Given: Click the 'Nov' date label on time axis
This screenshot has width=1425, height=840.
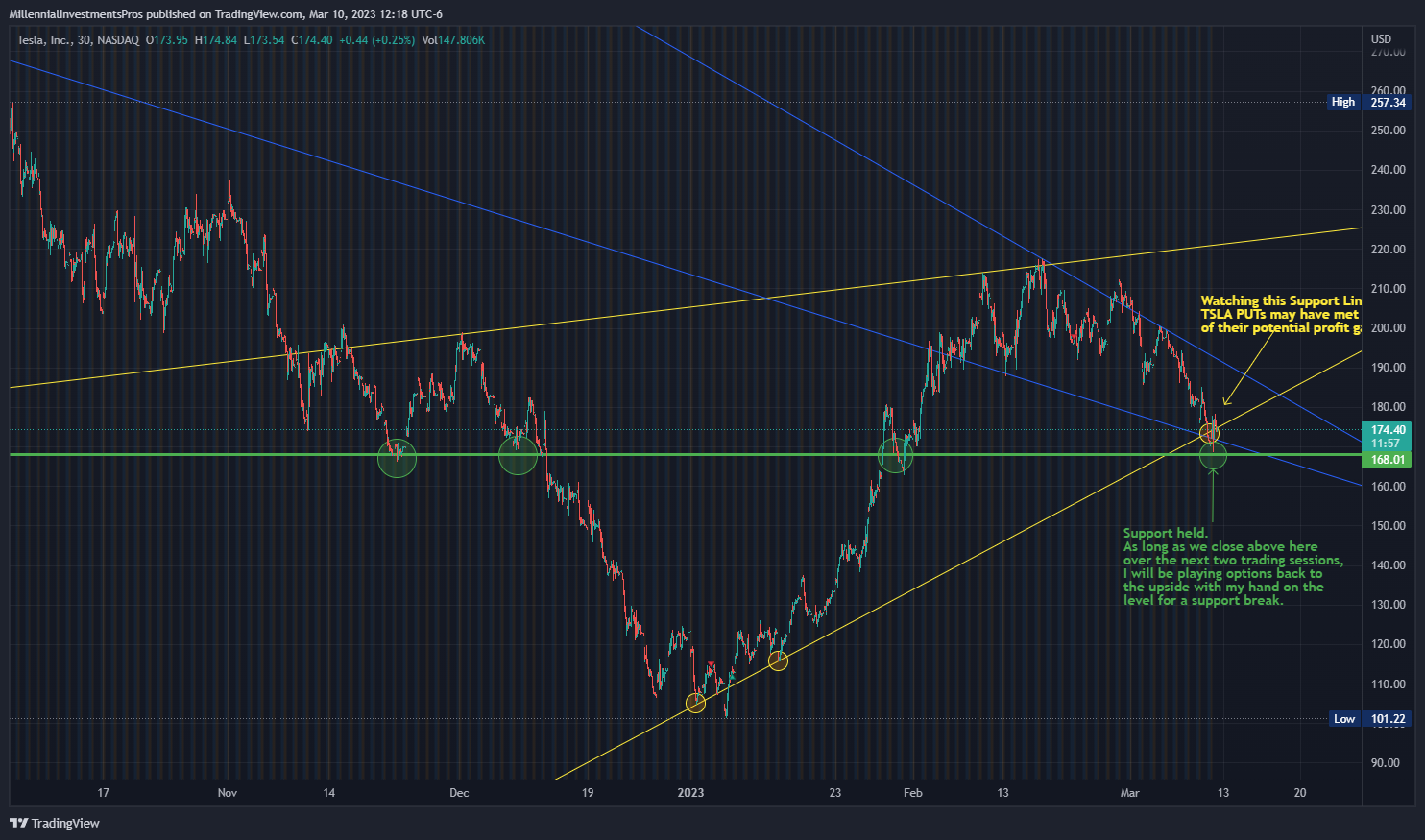Looking at the screenshot, I should [x=228, y=793].
